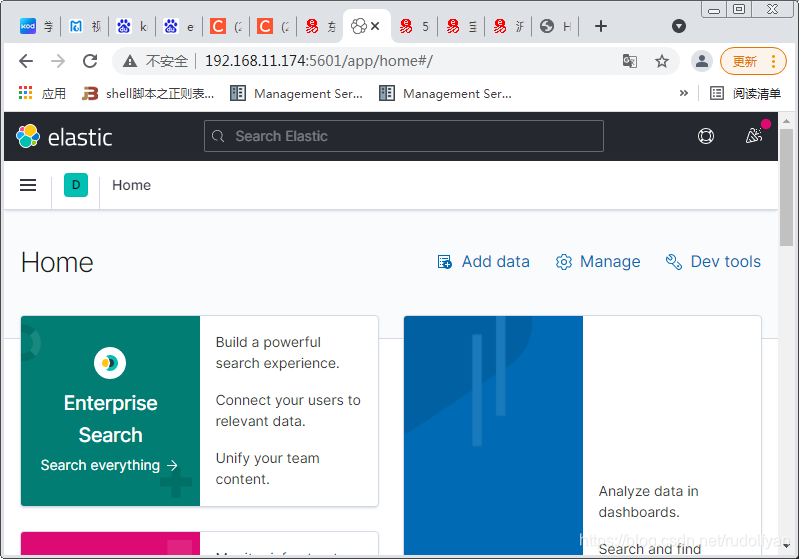Focus the Search Elastic field

[404, 136]
